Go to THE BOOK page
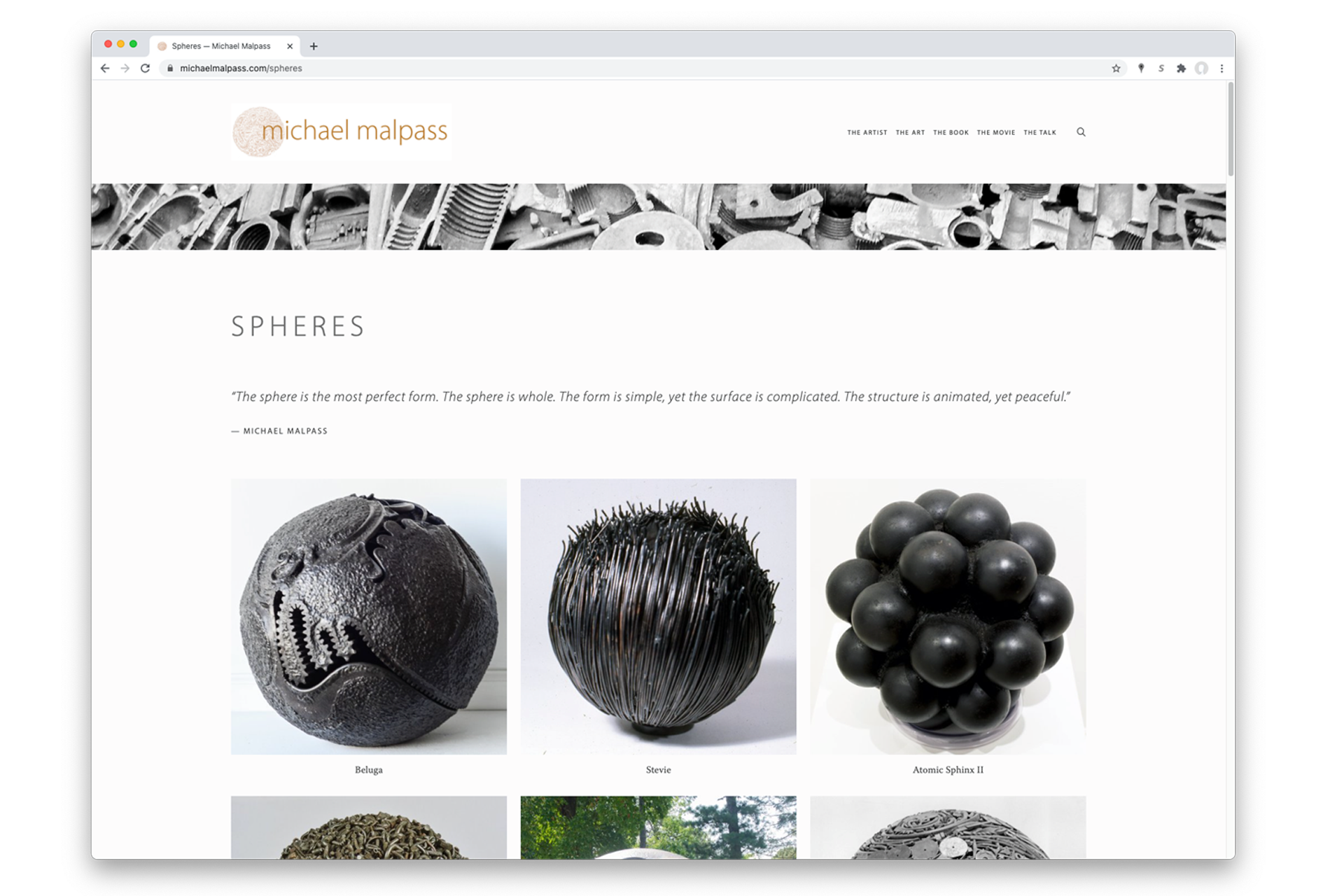Screen dimensions: 1344x896 tap(951, 132)
